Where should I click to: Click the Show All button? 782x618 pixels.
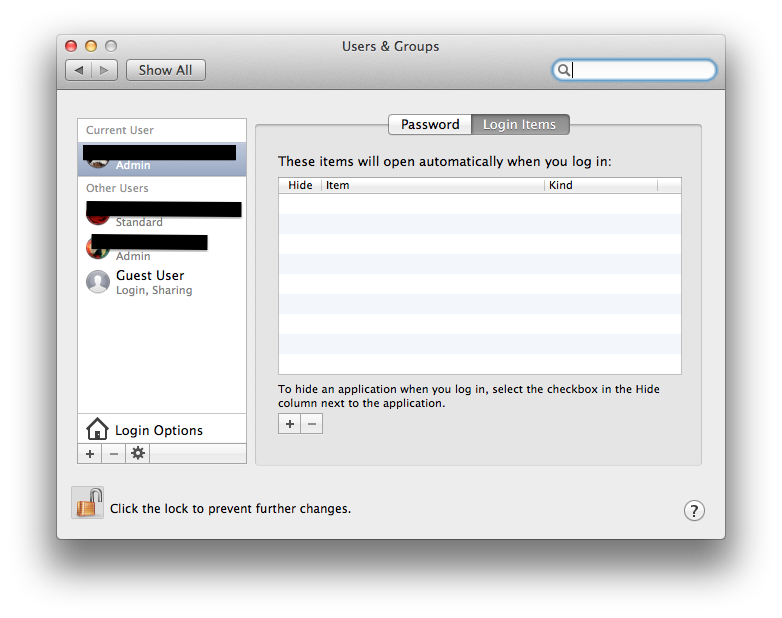click(x=165, y=70)
